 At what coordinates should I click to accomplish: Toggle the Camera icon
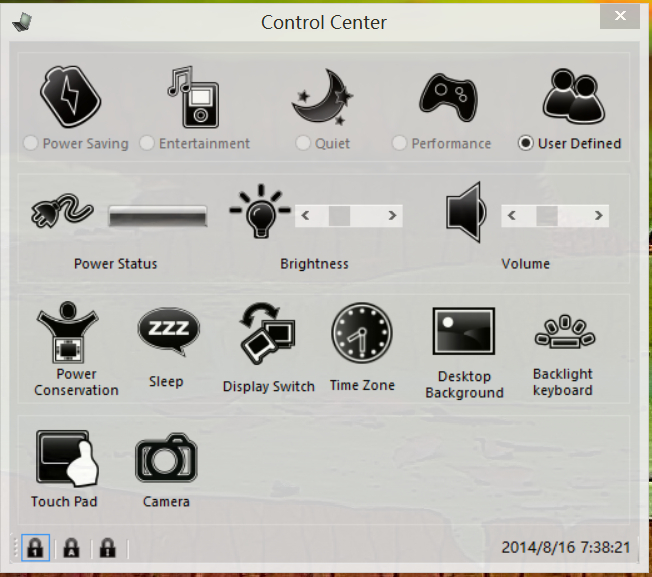point(166,458)
